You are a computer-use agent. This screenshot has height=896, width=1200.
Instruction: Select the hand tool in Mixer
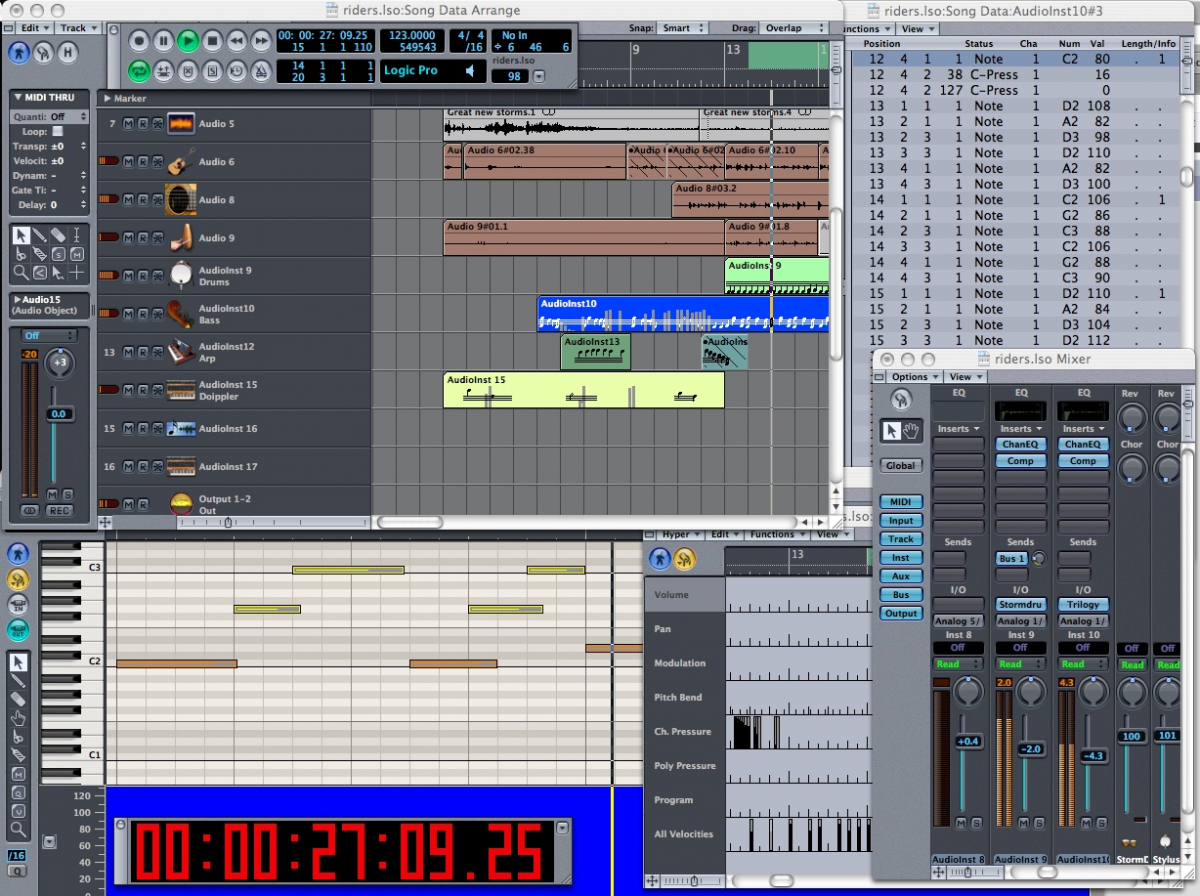tap(911, 430)
